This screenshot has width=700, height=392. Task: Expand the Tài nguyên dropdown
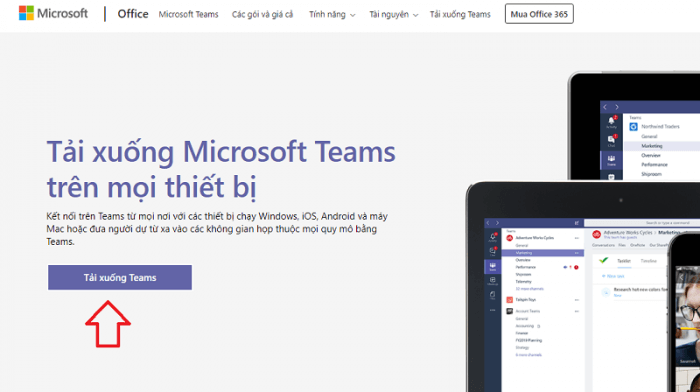tap(393, 14)
